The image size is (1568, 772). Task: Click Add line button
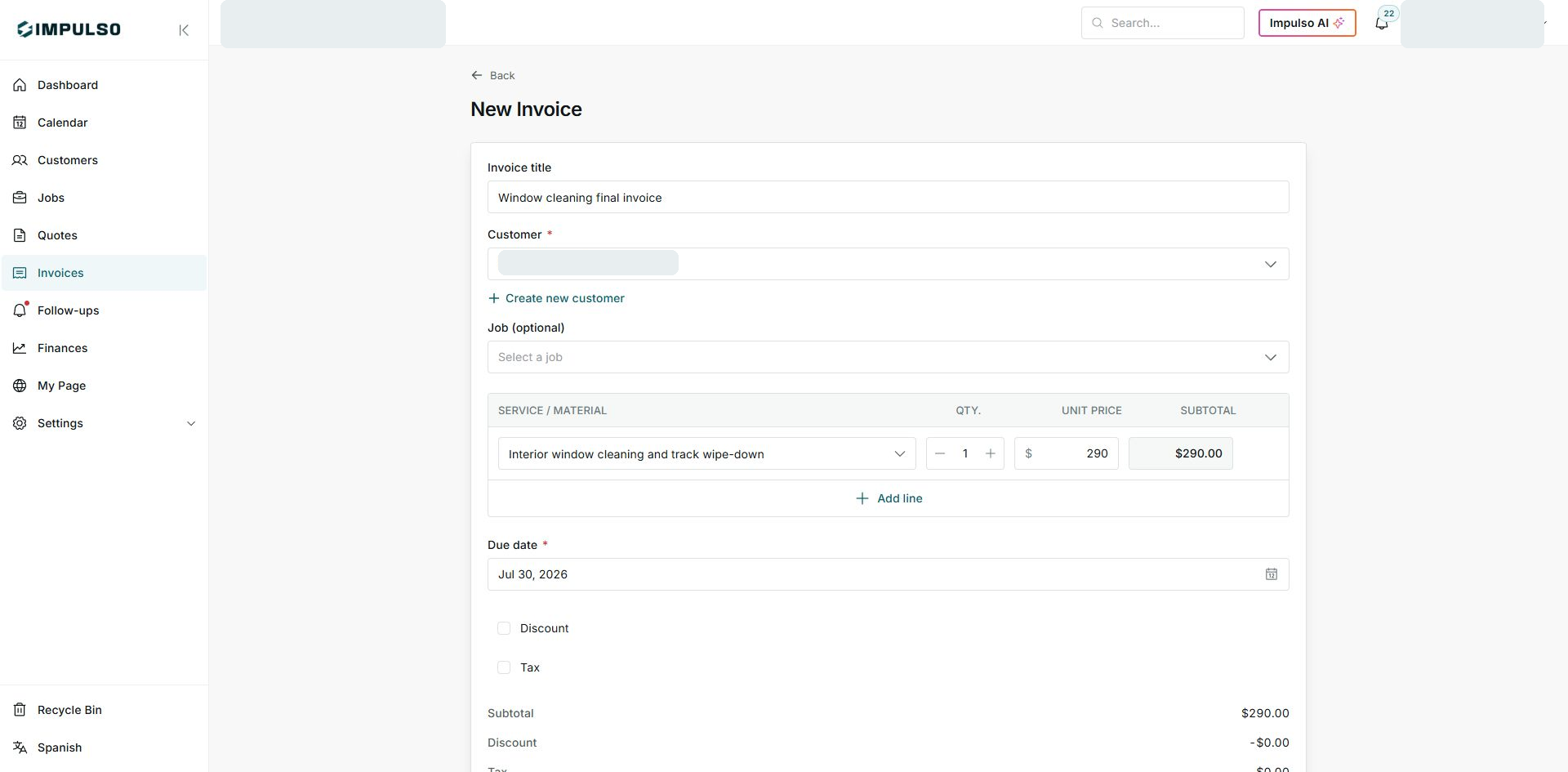tap(889, 498)
